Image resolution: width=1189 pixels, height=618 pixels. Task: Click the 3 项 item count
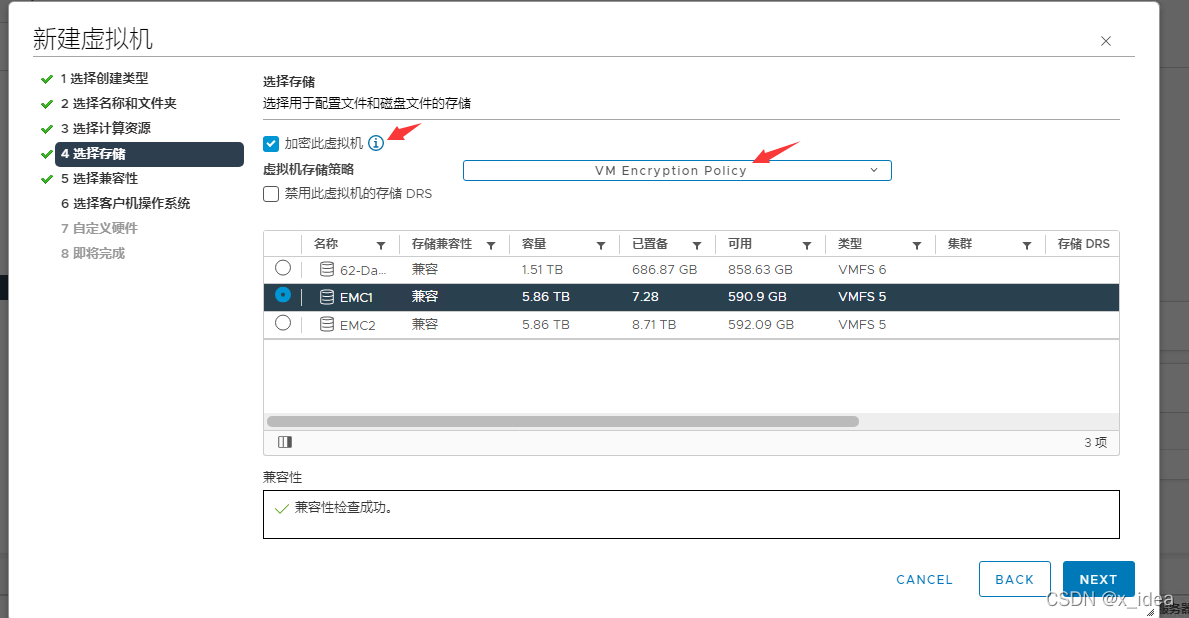point(1096,443)
